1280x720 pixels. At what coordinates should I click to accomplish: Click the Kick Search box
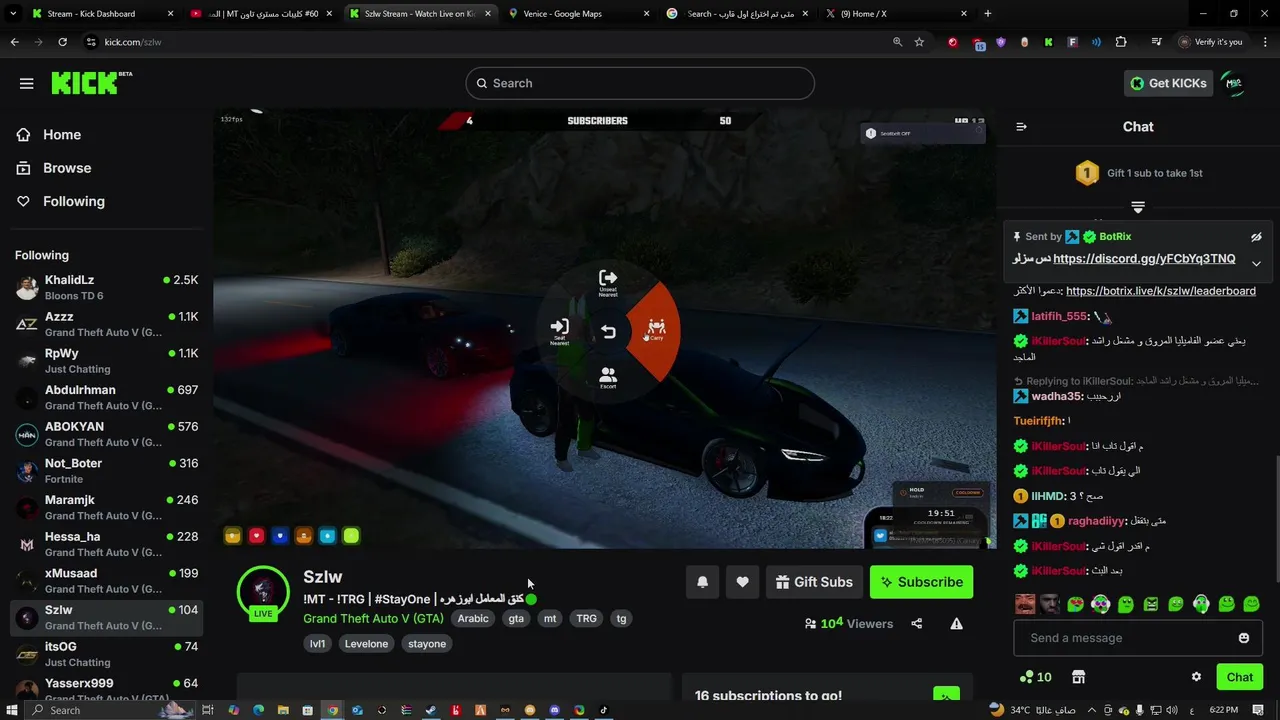pyautogui.click(x=640, y=83)
